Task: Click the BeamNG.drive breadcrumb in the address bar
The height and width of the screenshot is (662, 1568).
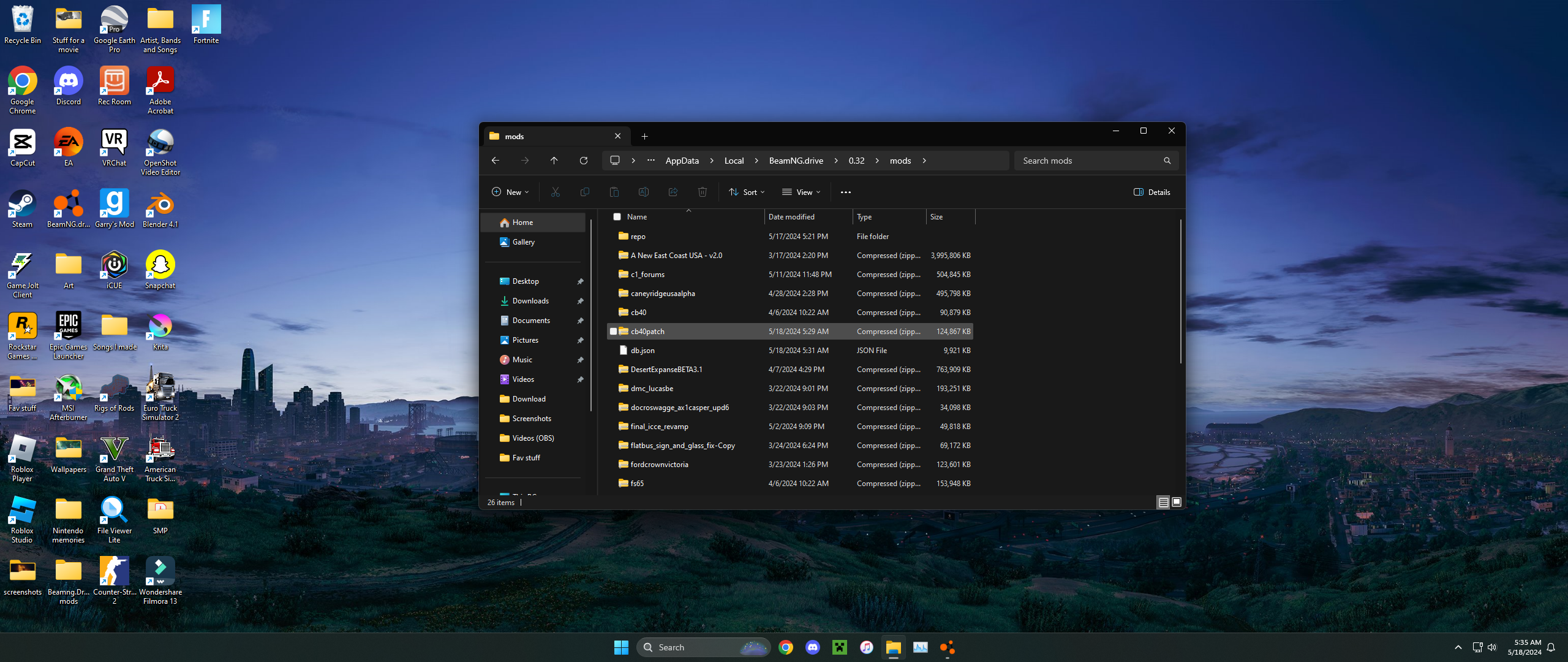Action: 796,161
